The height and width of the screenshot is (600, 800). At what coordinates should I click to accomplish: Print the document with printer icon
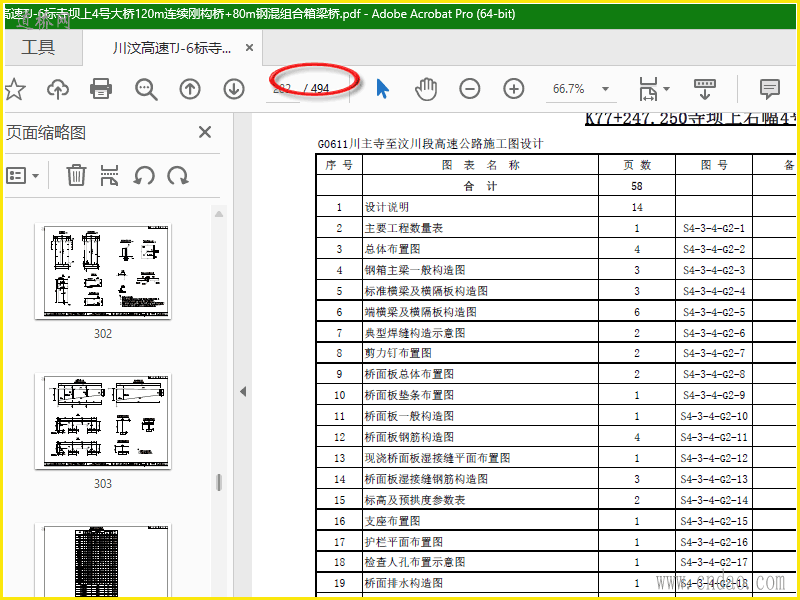click(x=101, y=89)
